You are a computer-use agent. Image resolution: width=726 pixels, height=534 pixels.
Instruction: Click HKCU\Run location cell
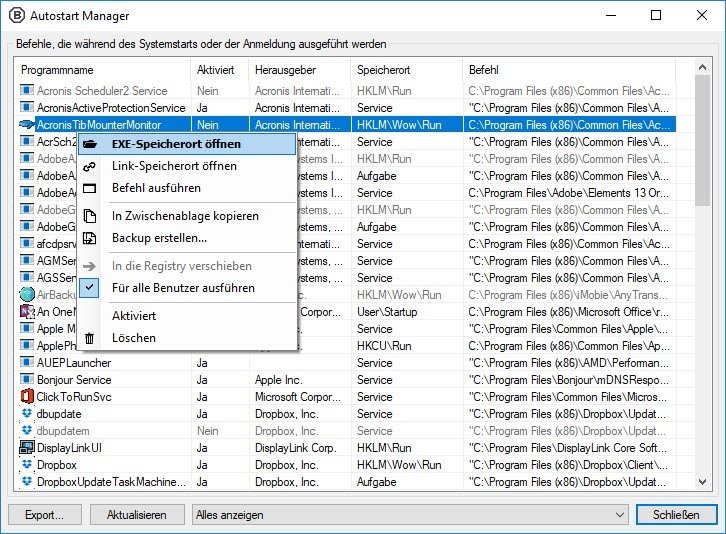384,346
